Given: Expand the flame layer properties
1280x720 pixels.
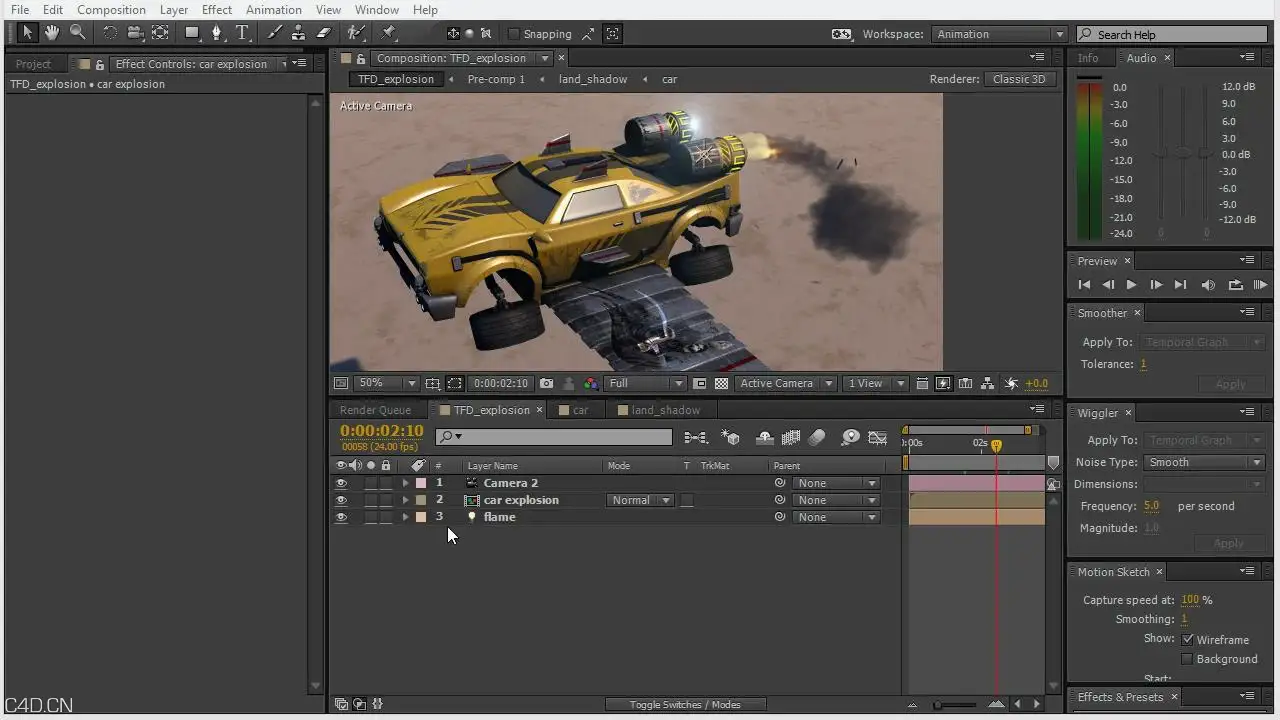Looking at the screenshot, I should click(405, 517).
